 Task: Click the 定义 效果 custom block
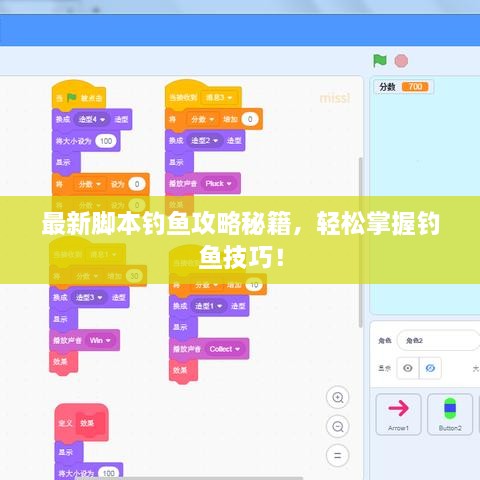click(x=82, y=422)
